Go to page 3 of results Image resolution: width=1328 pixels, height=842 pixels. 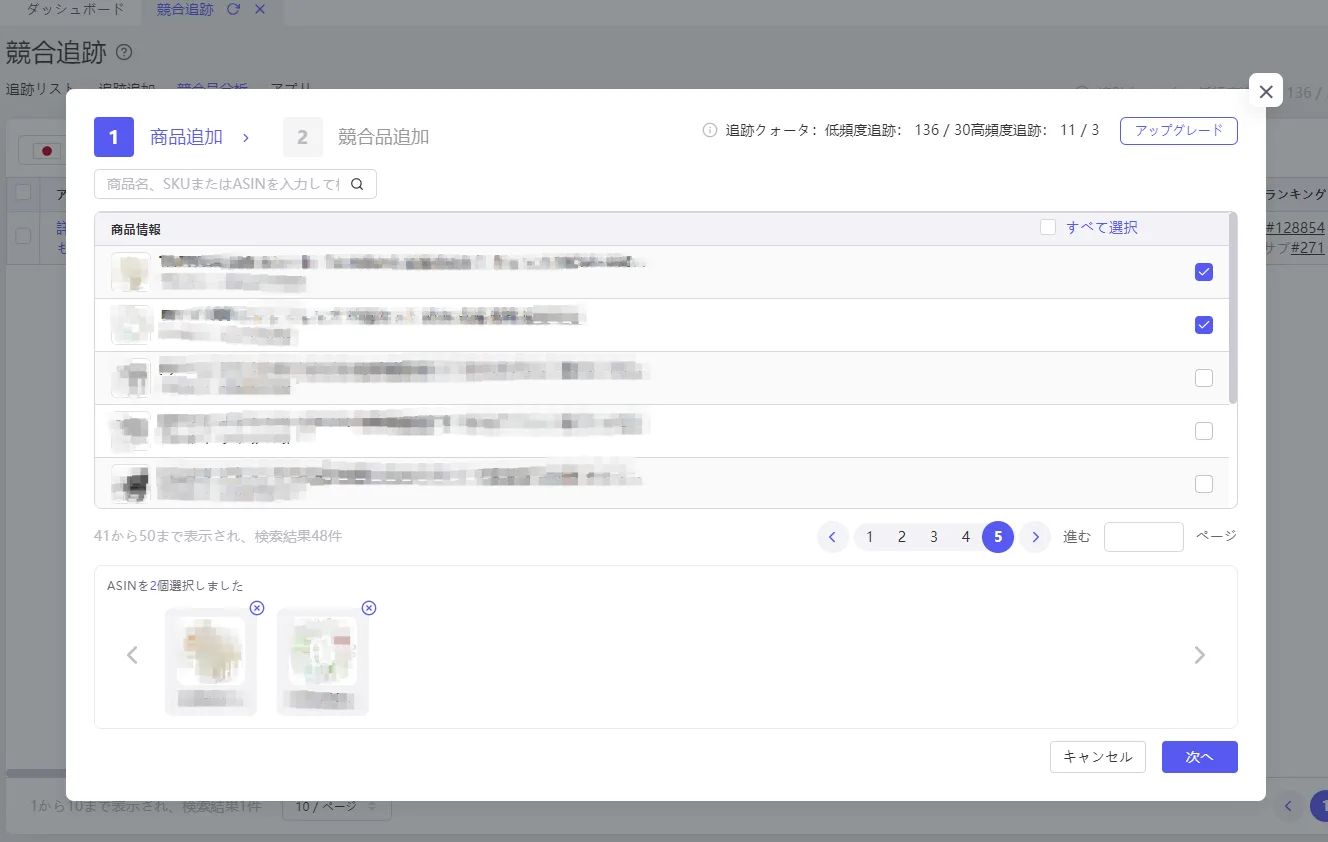pos(934,537)
